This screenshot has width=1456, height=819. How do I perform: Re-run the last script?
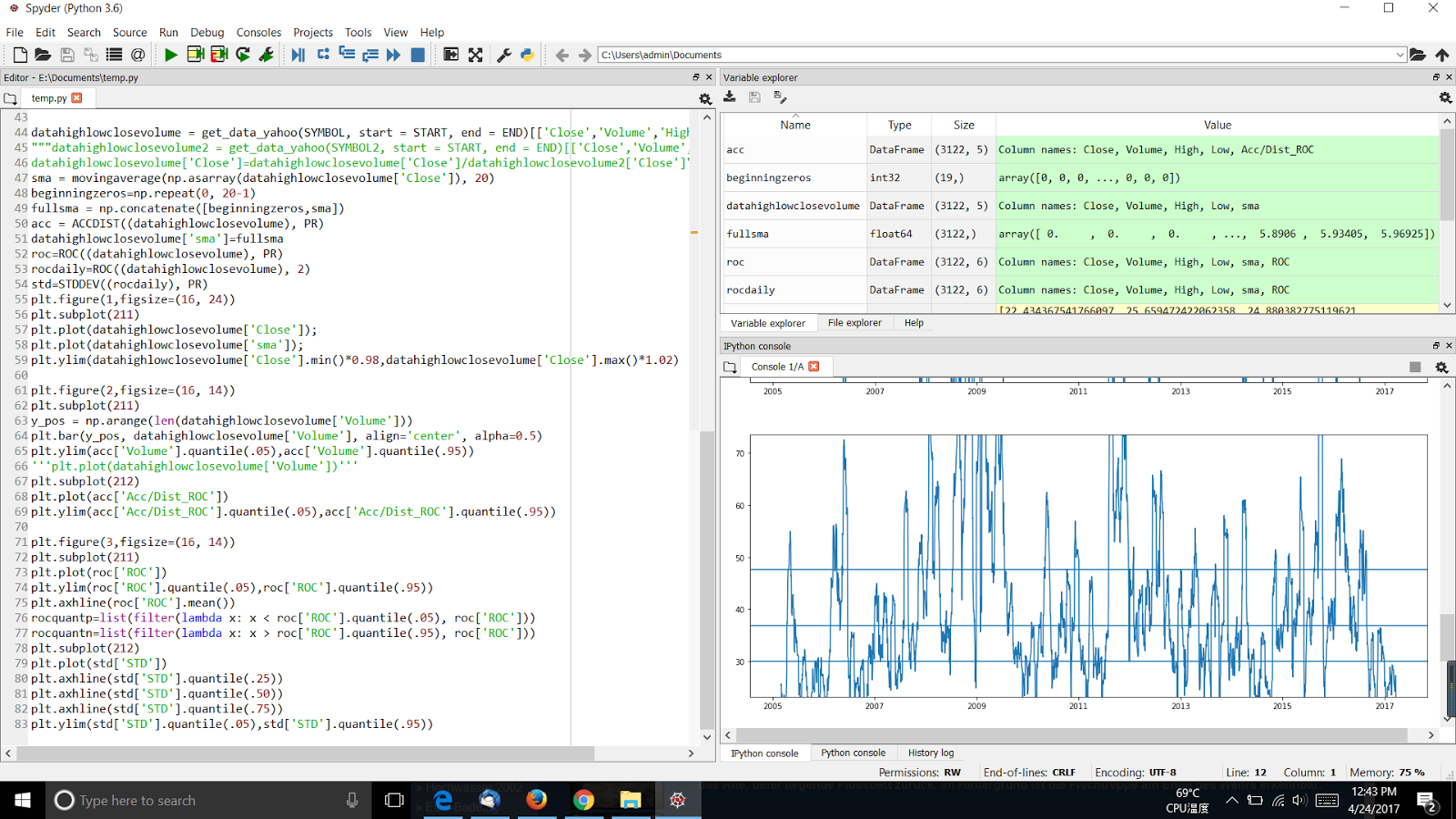pyautogui.click(x=242, y=56)
